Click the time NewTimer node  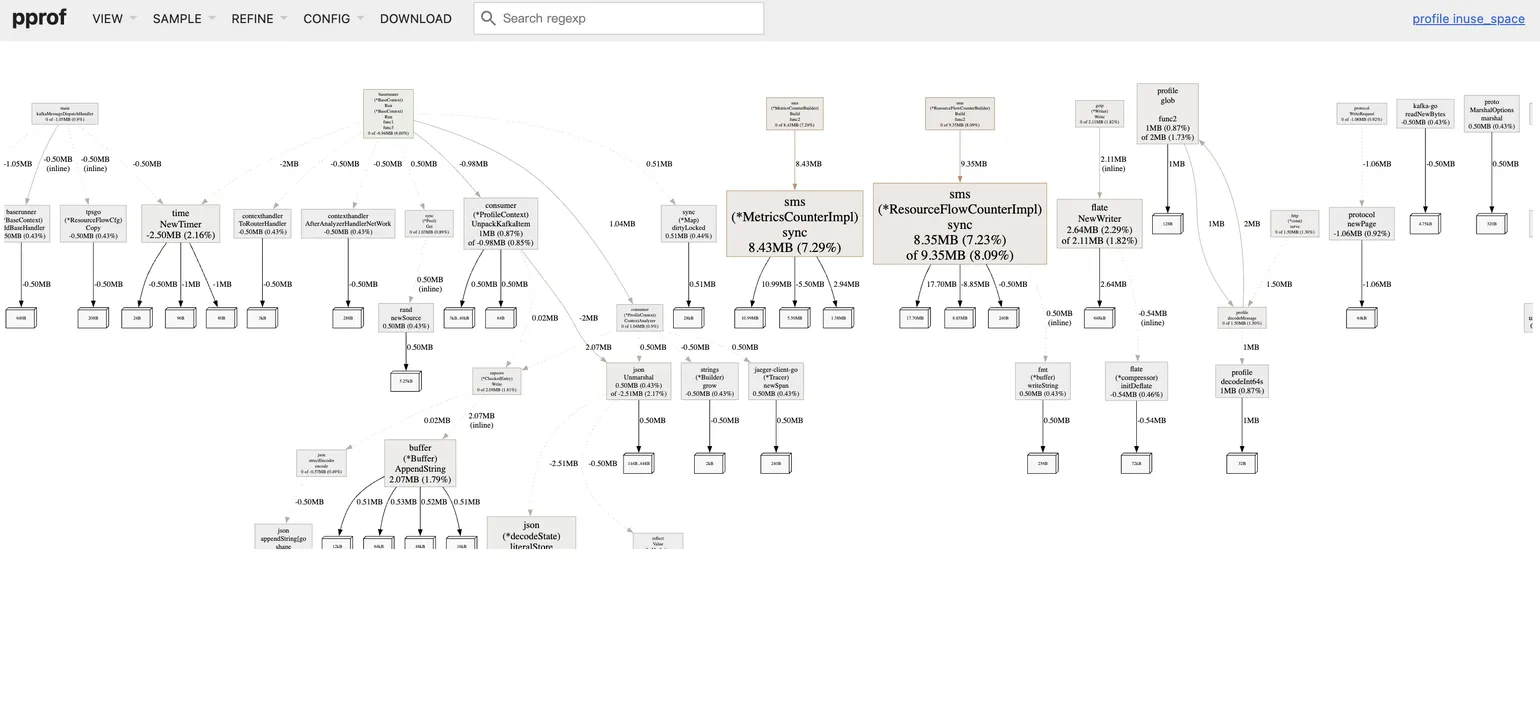coord(180,224)
